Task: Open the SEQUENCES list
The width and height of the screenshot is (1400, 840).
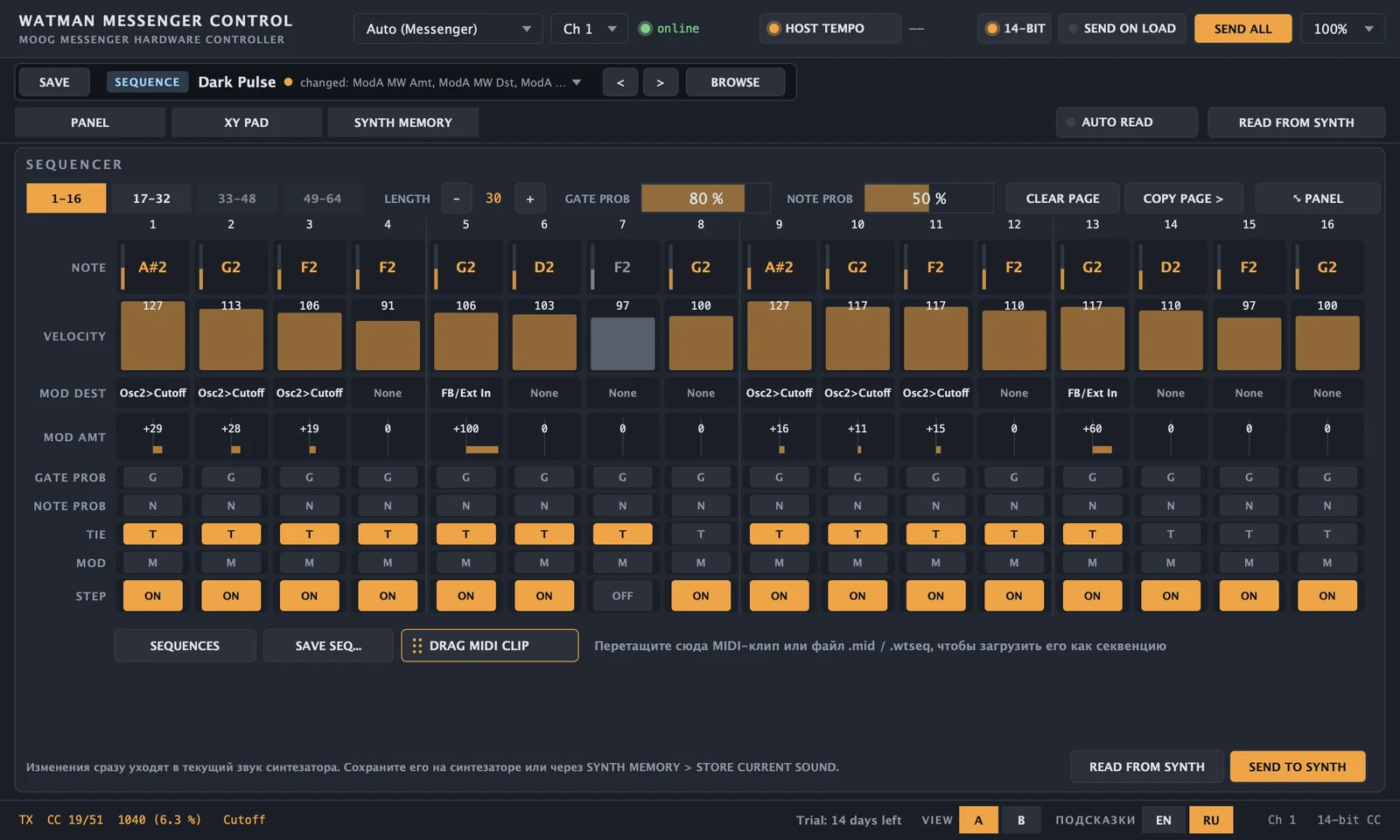Action: pos(185,646)
